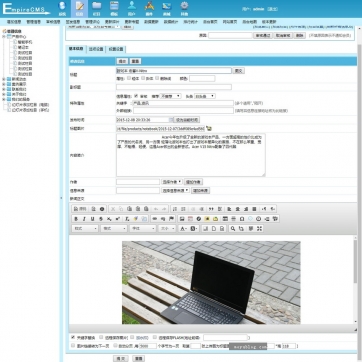Expand the 关于我们 tree node

(4, 94)
